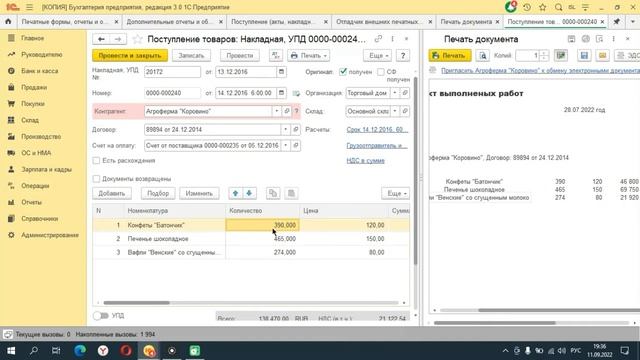The width and height of the screenshot is (640, 360).
Task: Click Провести и закрыть button
Action: coord(130,56)
